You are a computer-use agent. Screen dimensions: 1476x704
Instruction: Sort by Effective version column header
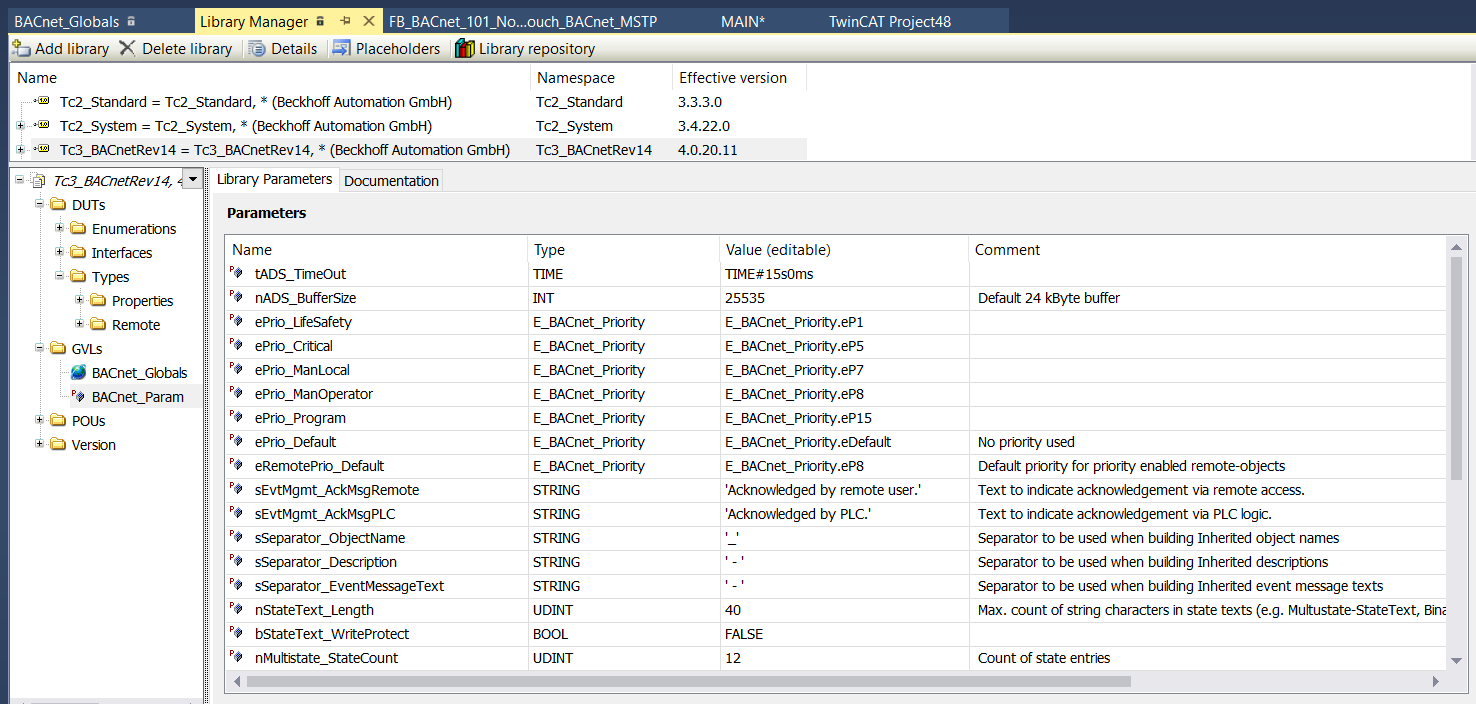pos(738,78)
